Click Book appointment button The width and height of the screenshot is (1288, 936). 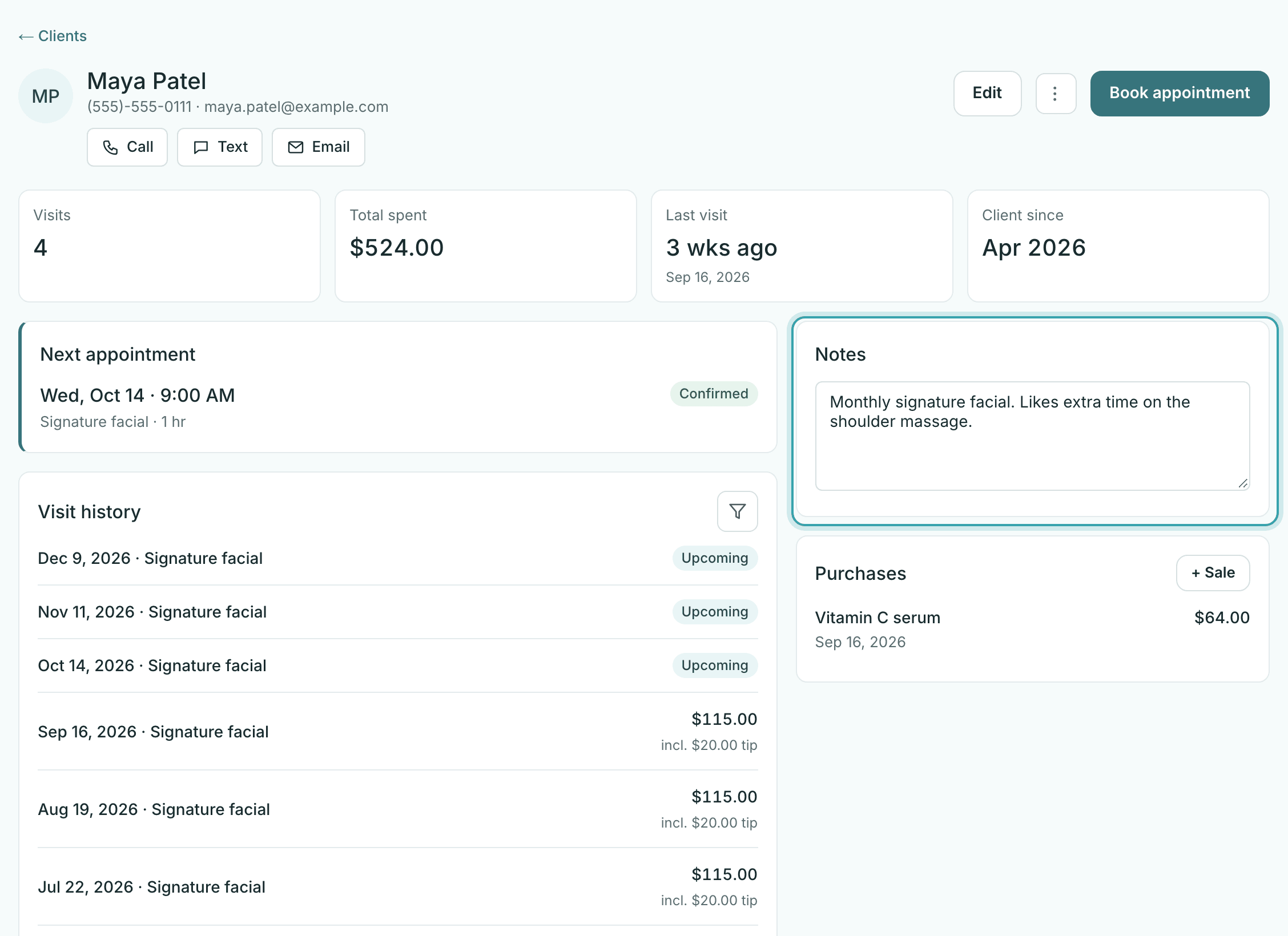[x=1180, y=94]
